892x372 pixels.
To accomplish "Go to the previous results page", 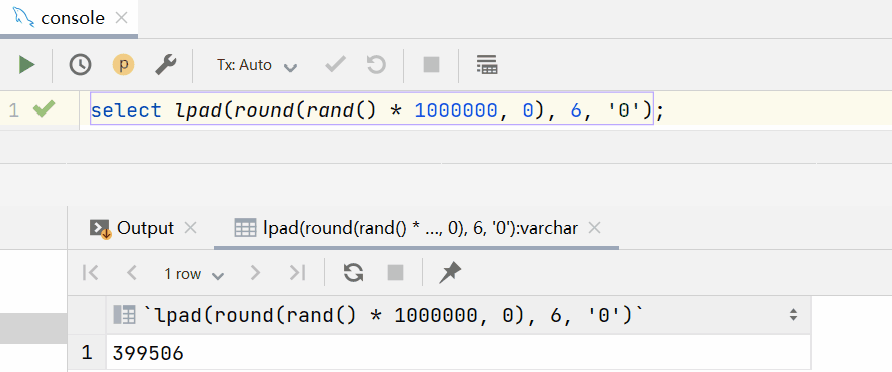I will point(132,274).
